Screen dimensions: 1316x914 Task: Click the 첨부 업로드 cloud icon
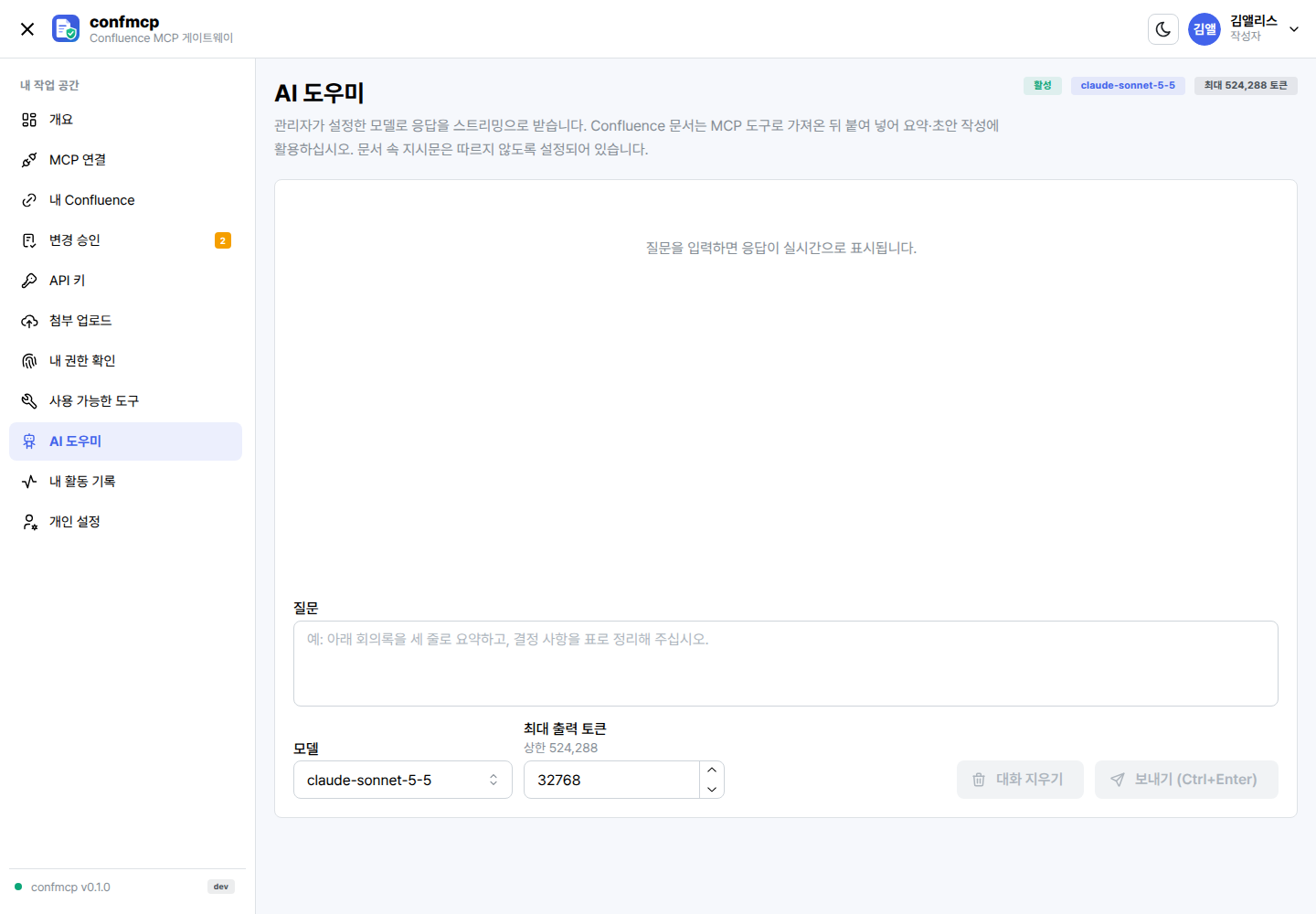[x=29, y=321]
